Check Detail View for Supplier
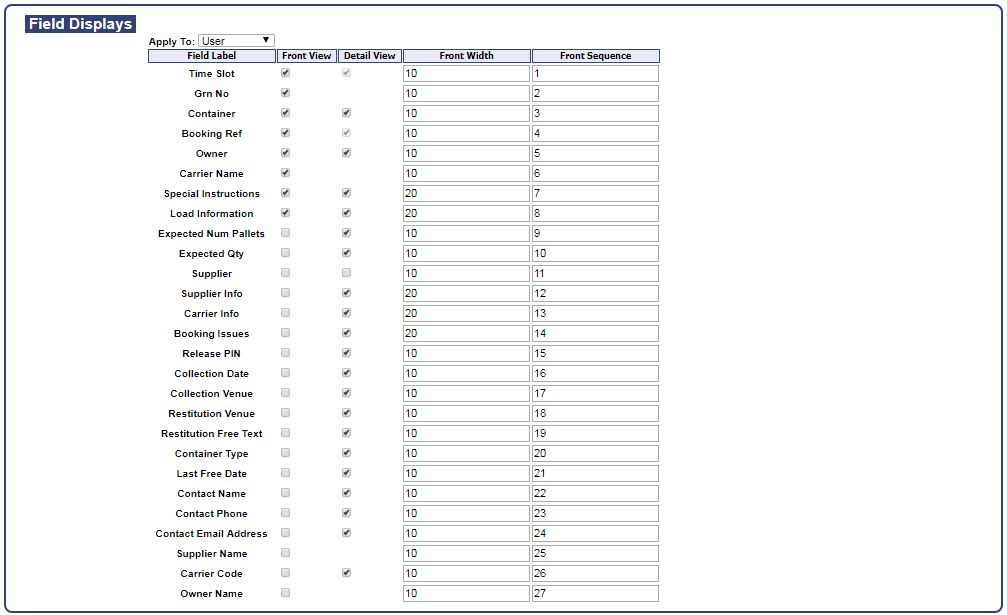 (x=346, y=272)
